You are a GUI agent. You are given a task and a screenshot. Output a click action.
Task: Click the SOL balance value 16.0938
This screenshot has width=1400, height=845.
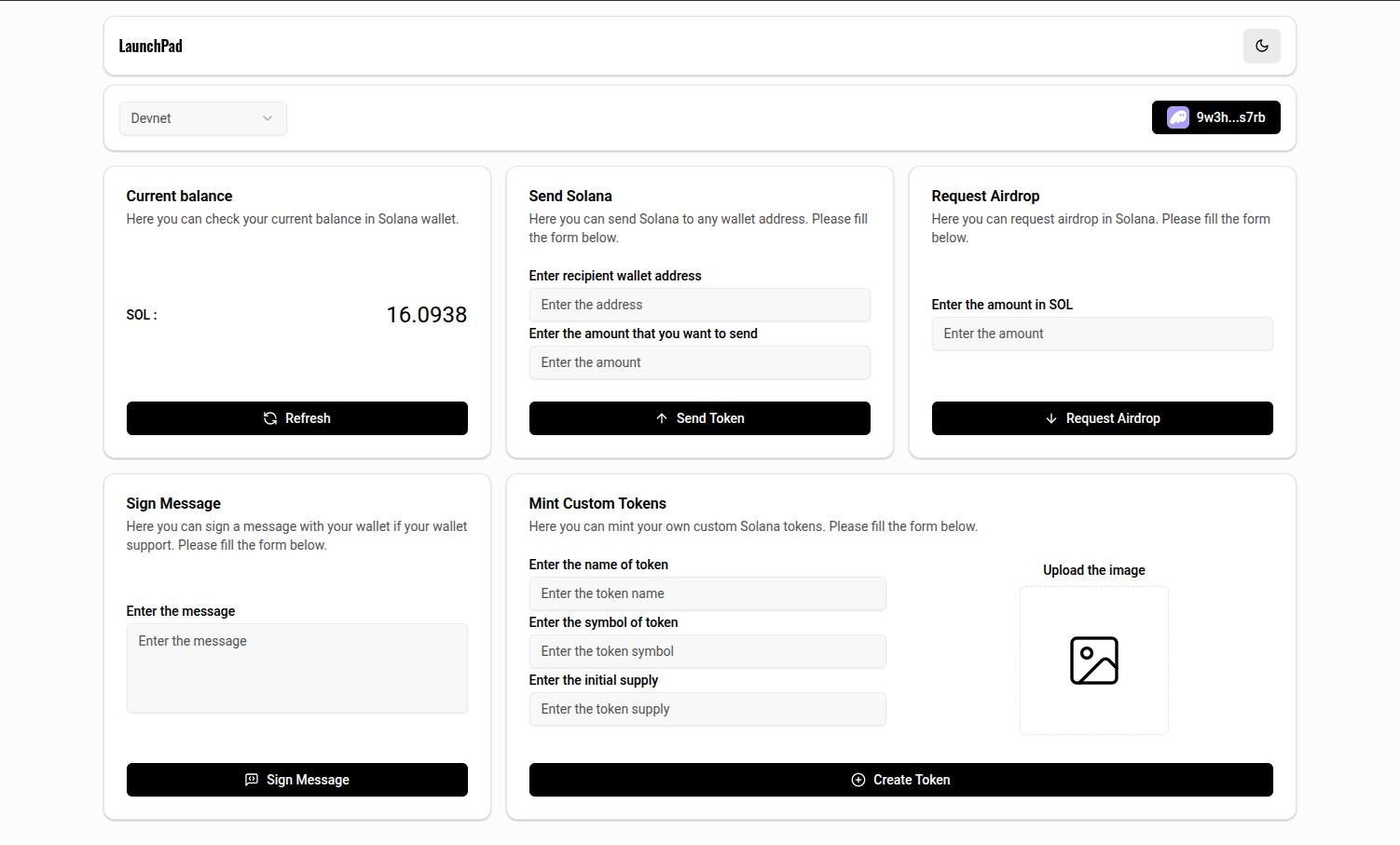[426, 315]
